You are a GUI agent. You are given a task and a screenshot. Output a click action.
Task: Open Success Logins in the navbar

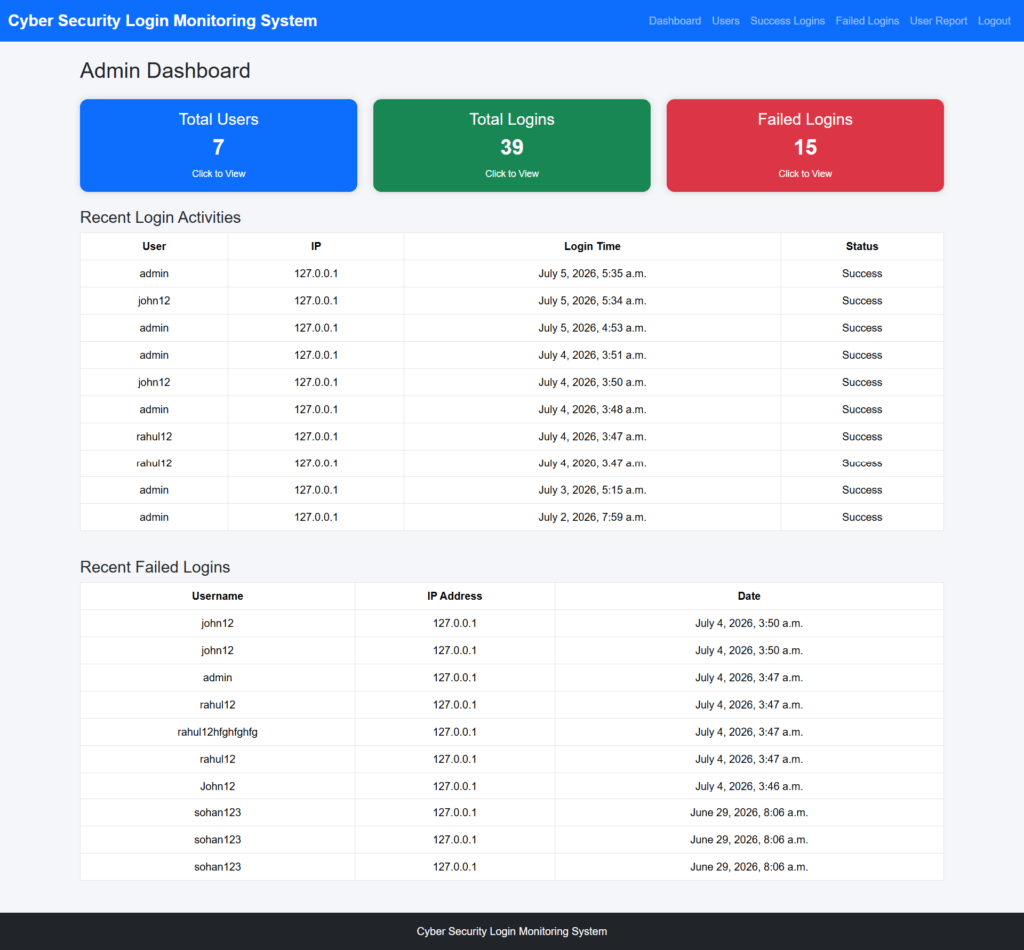(787, 21)
